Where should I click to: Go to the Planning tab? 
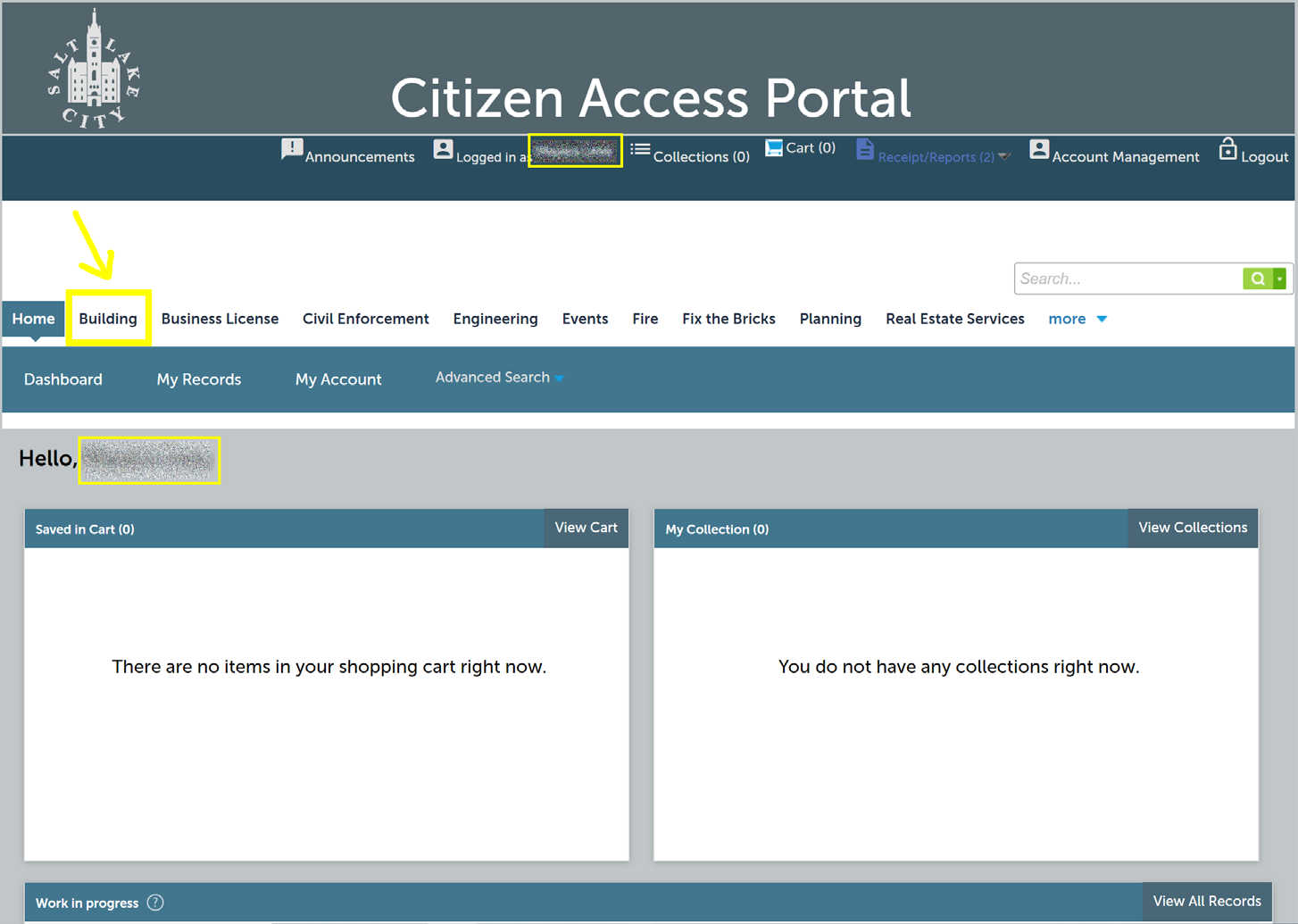[x=830, y=319]
